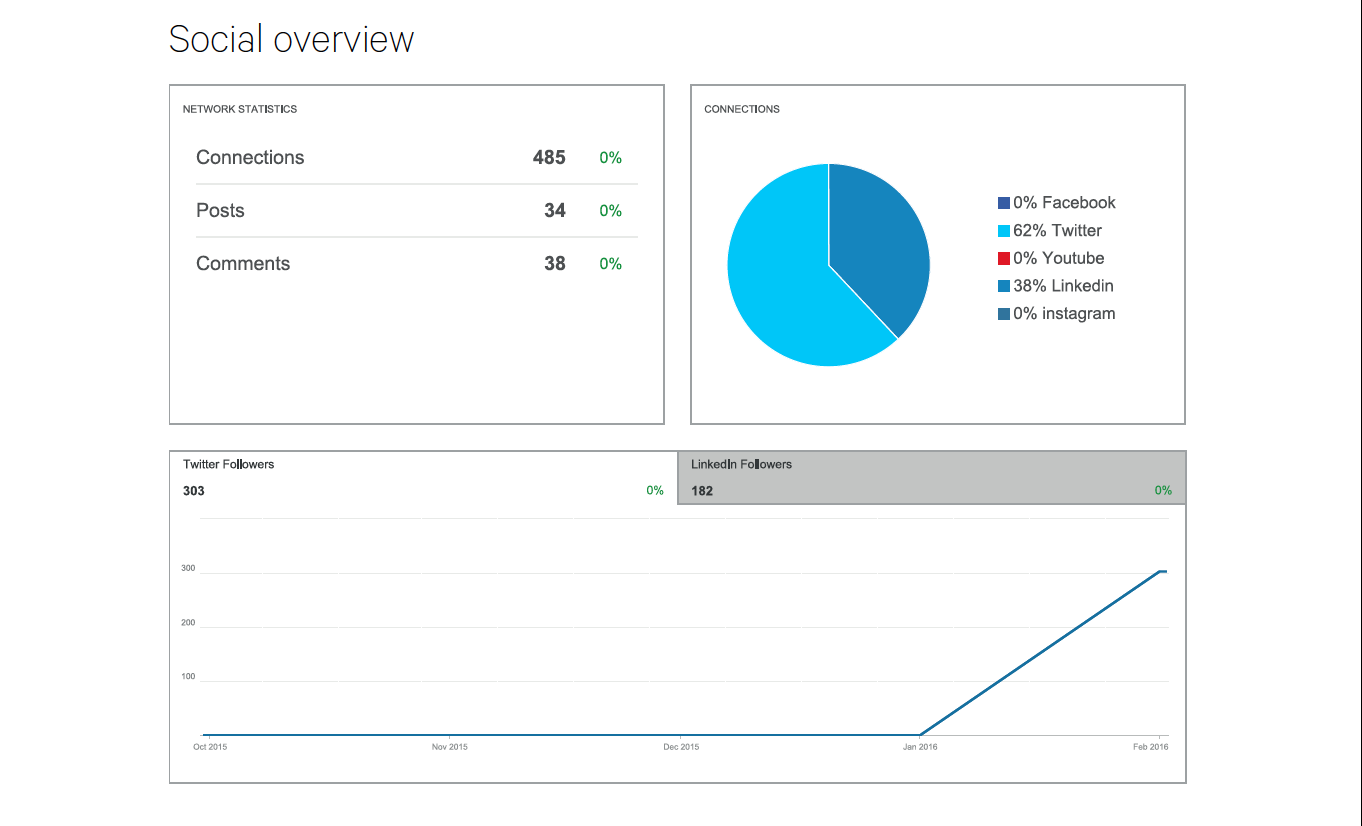Click the 38 comments value

click(x=555, y=263)
